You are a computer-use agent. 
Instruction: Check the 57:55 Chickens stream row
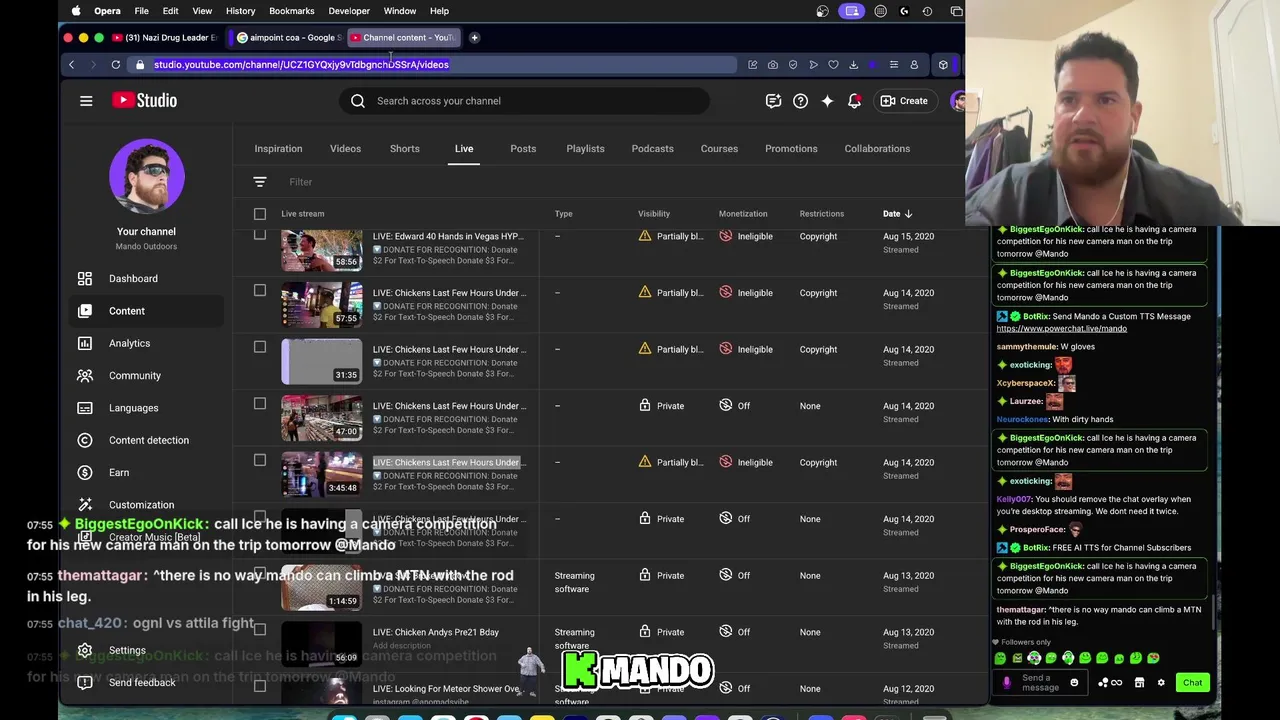pyautogui.click(x=260, y=291)
